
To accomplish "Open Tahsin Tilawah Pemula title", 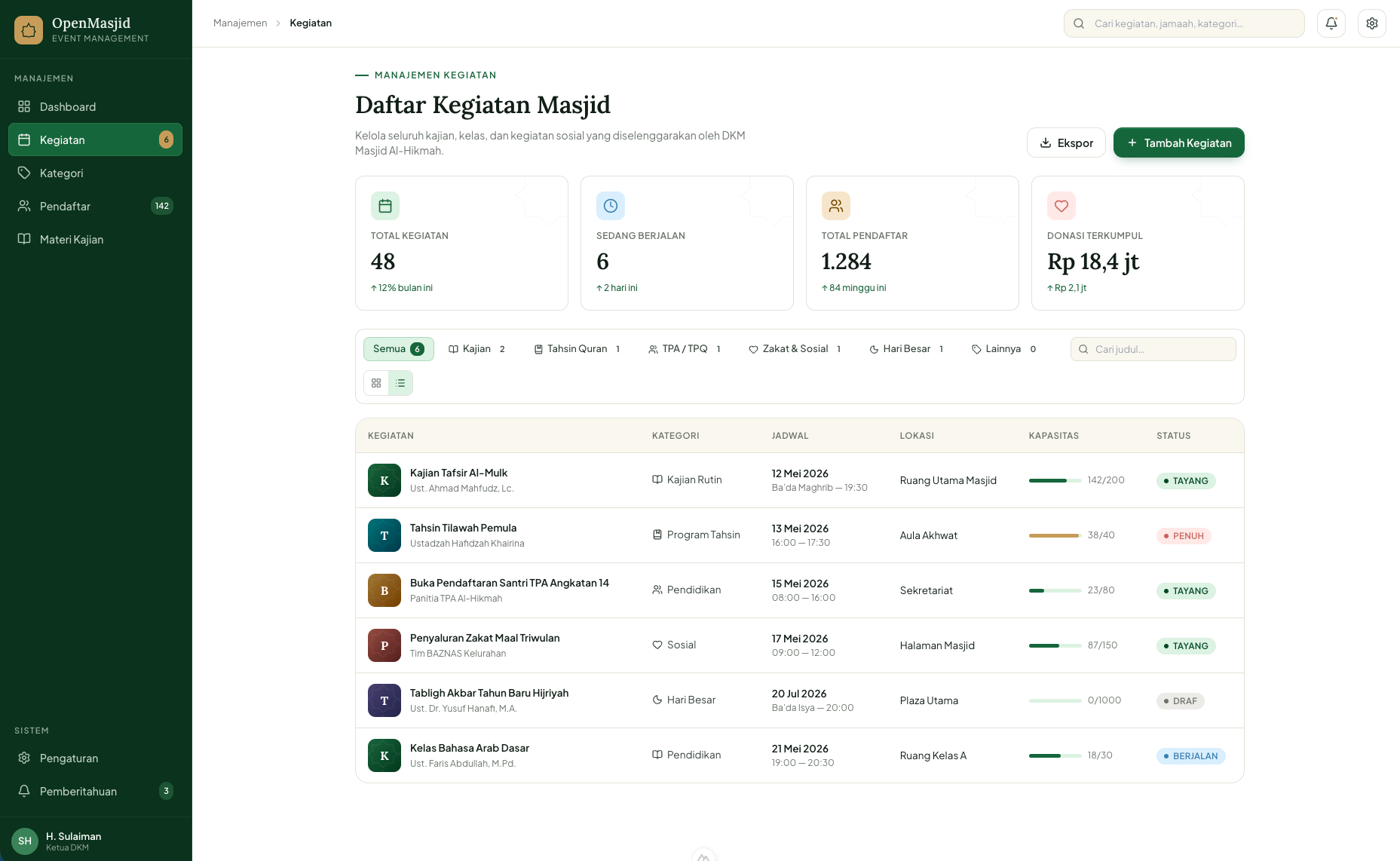I will tap(463, 528).
